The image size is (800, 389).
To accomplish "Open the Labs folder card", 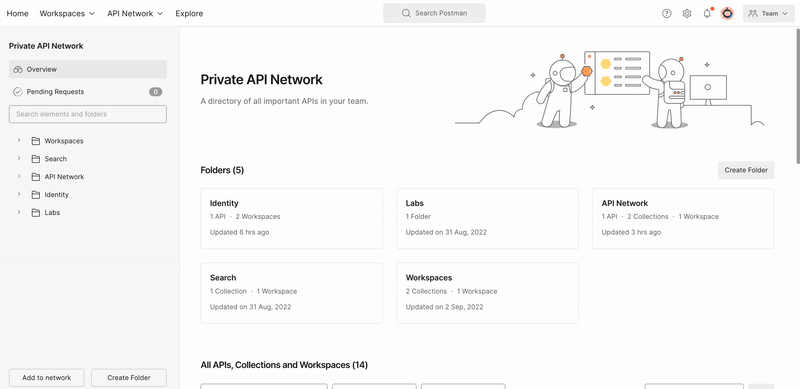I will pyautogui.click(x=487, y=218).
